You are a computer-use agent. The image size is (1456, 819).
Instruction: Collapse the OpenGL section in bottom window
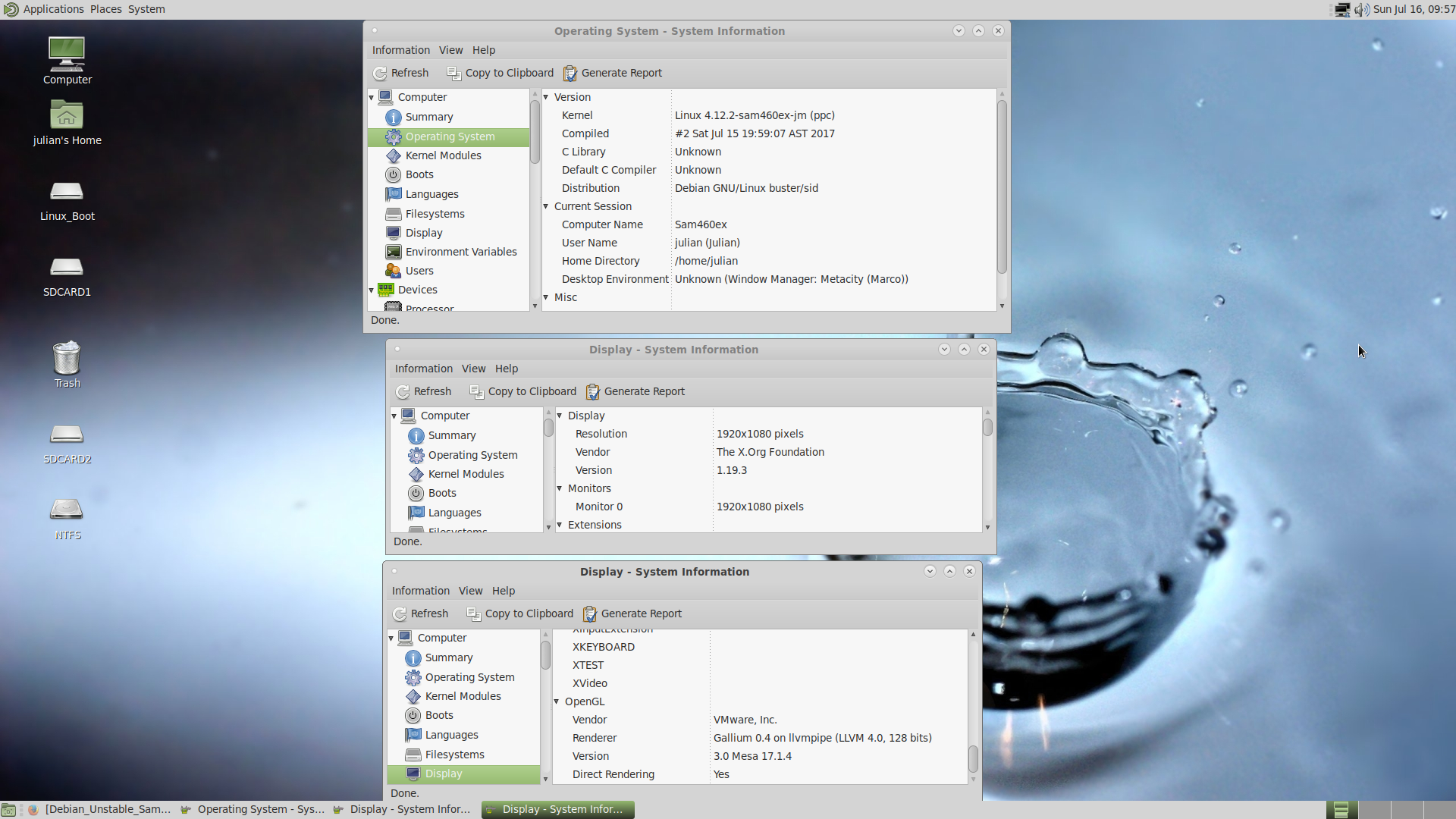tap(557, 701)
